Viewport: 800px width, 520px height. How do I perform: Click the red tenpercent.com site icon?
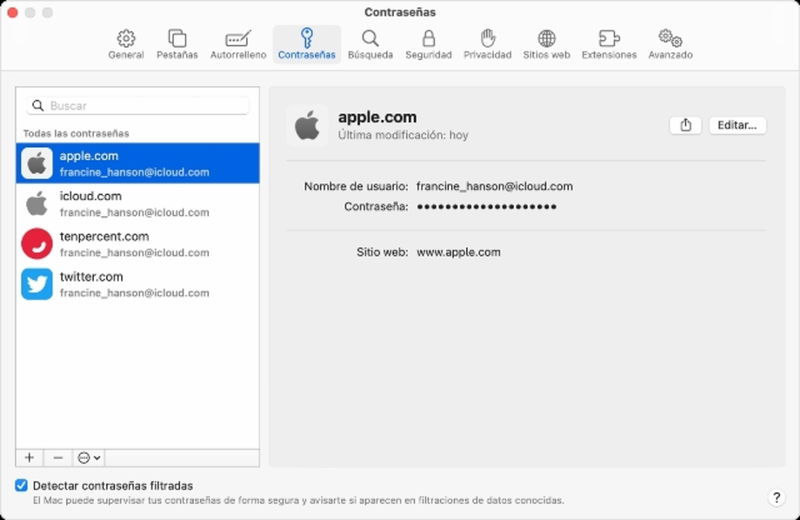click(37, 244)
